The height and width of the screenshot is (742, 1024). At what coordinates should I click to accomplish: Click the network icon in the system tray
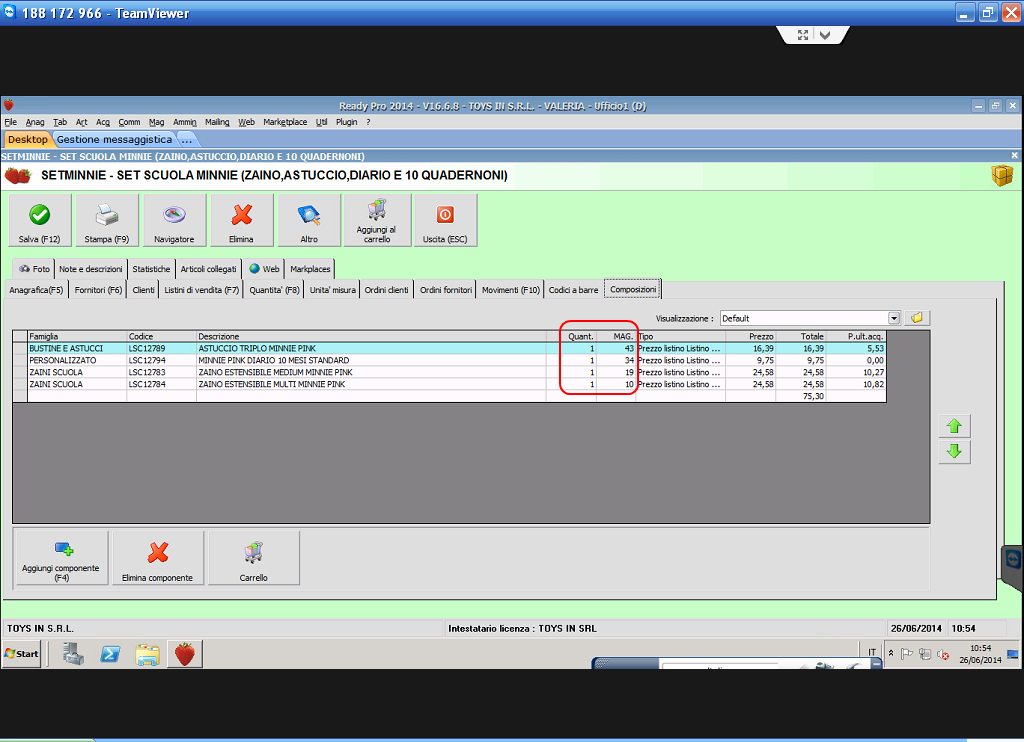pos(925,654)
